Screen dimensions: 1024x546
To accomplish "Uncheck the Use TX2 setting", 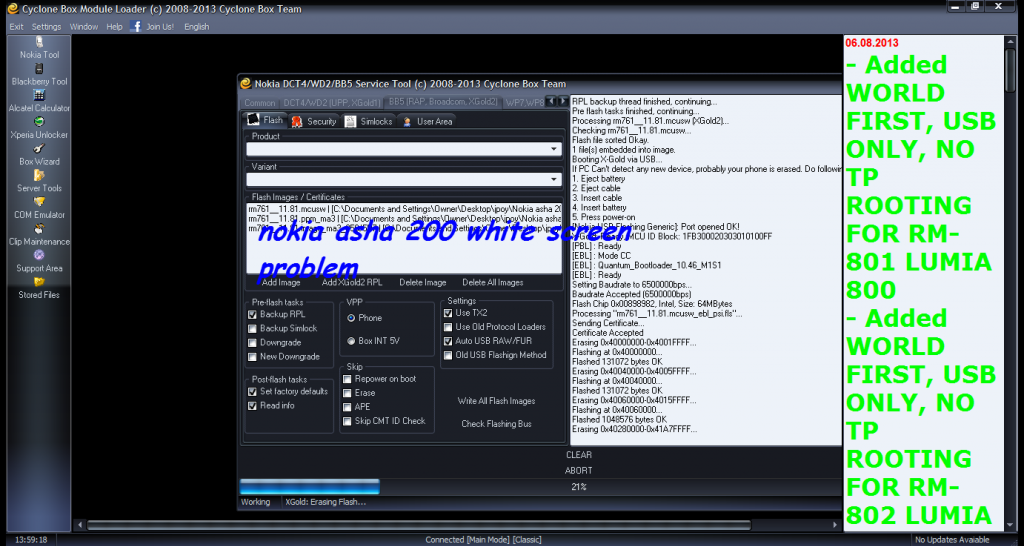I will tap(448, 313).
